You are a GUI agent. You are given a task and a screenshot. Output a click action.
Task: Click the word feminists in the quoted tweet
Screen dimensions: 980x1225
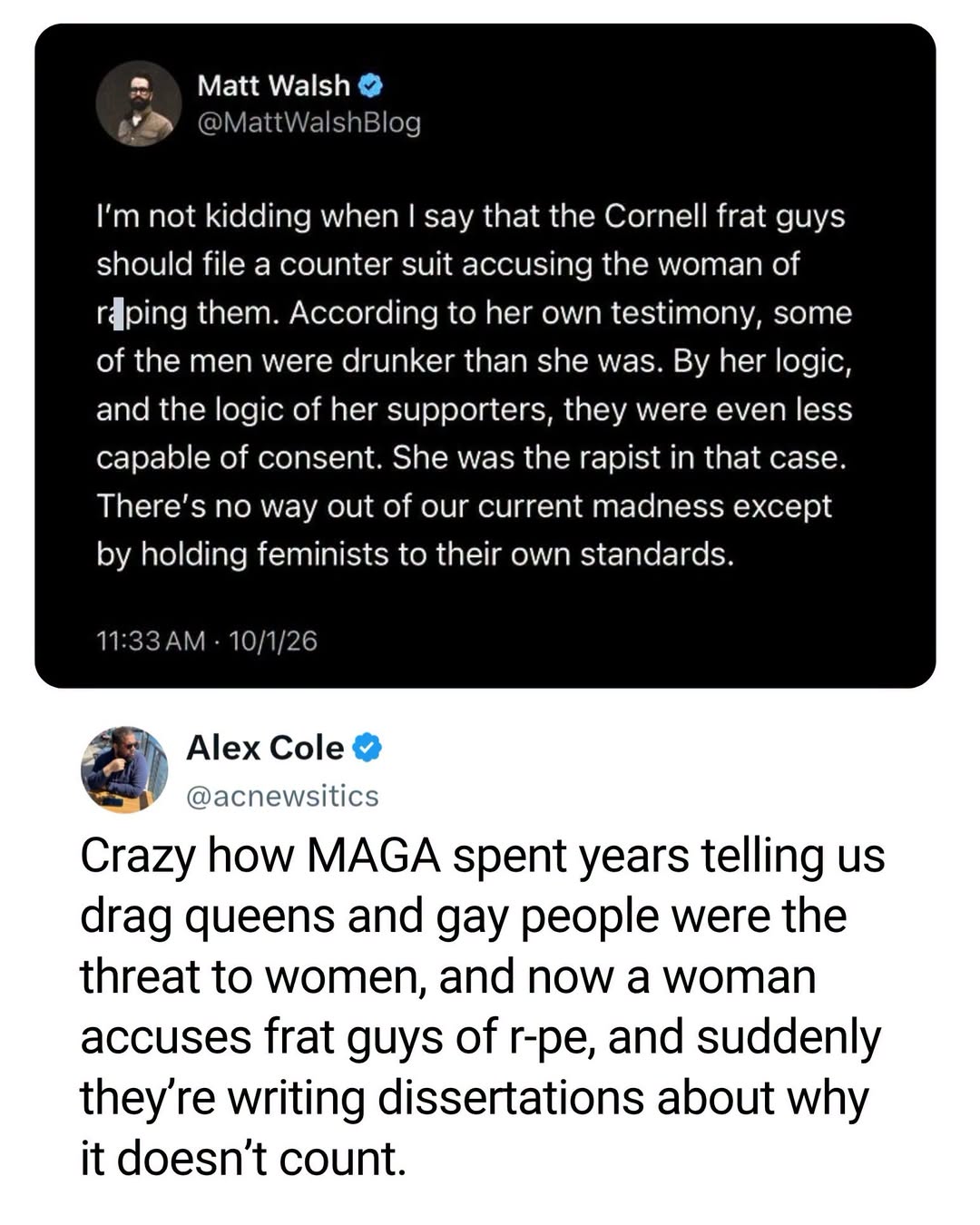coord(323,554)
